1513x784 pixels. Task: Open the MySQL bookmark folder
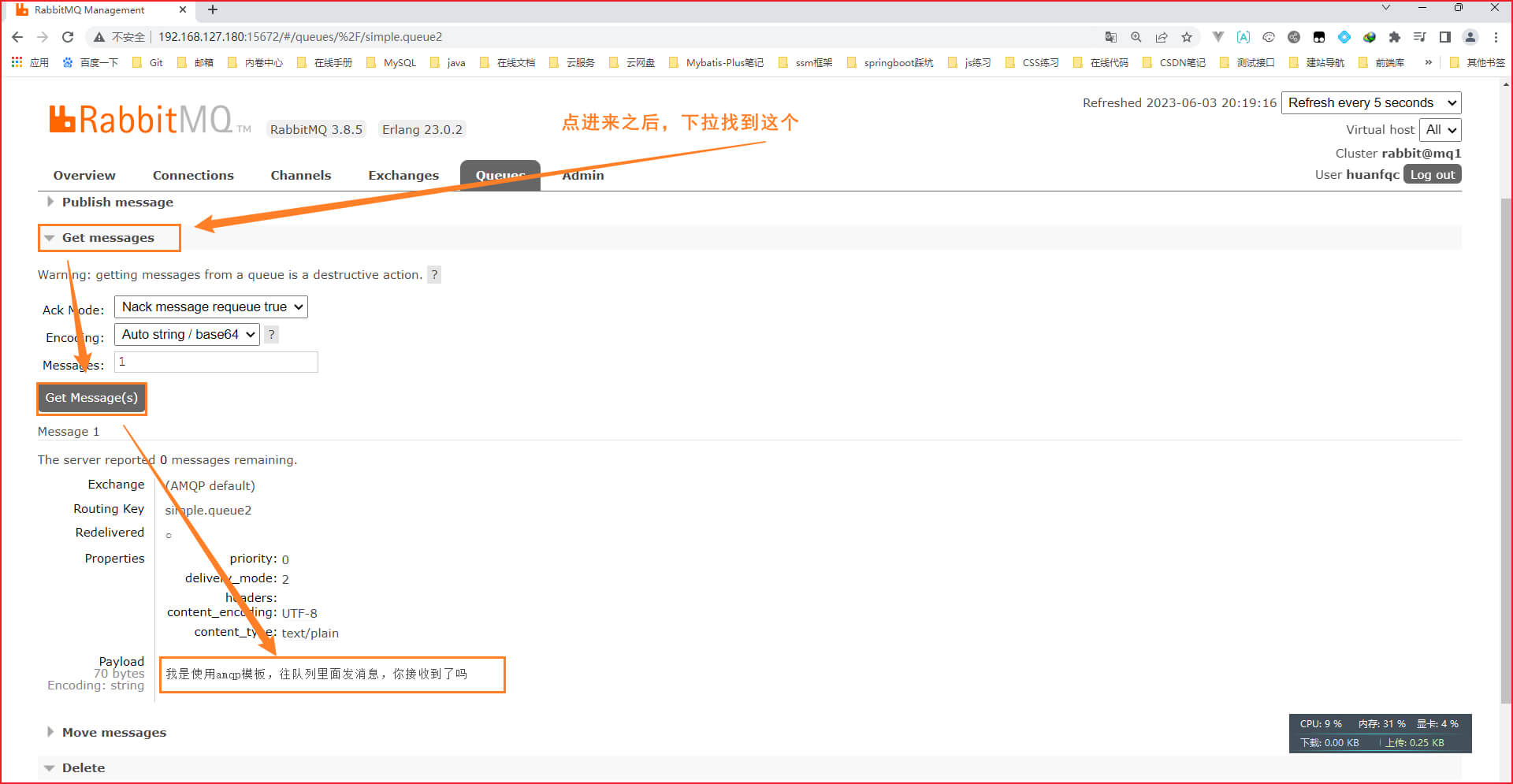click(x=392, y=62)
